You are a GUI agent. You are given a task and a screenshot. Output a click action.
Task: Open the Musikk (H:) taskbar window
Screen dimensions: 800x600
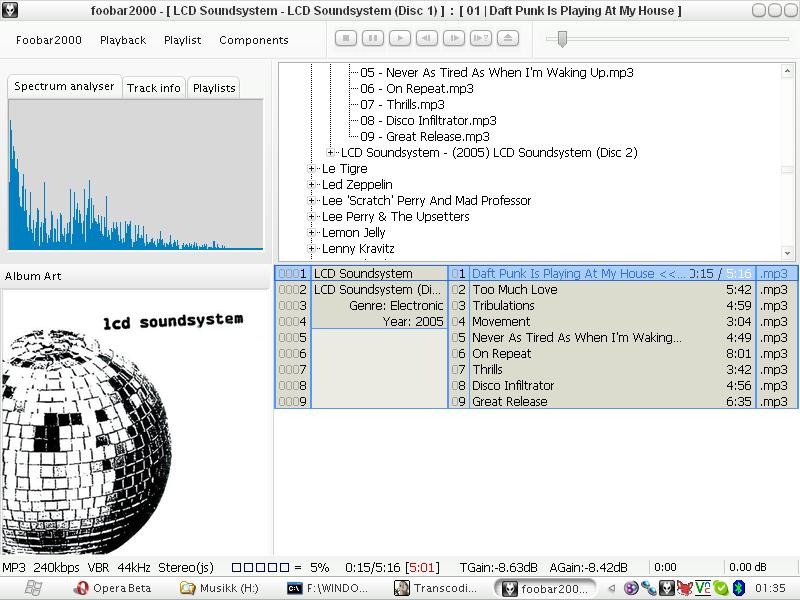pyautogui.click(x=219, y=588)
